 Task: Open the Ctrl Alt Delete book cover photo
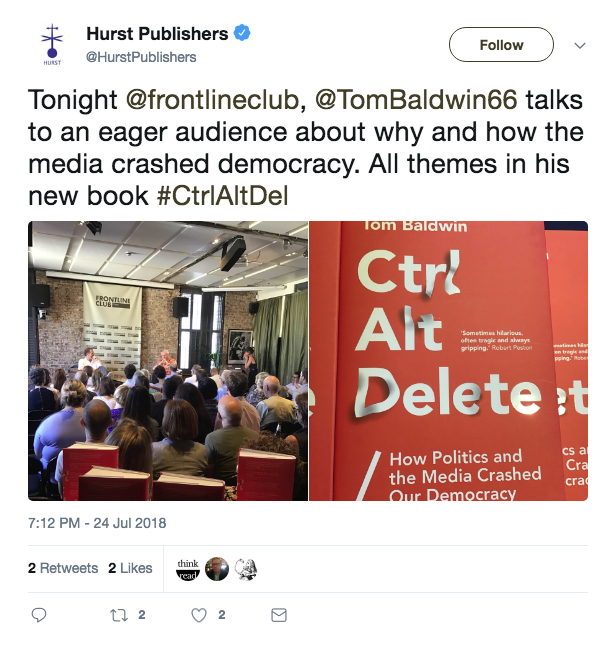click(449, 361)
